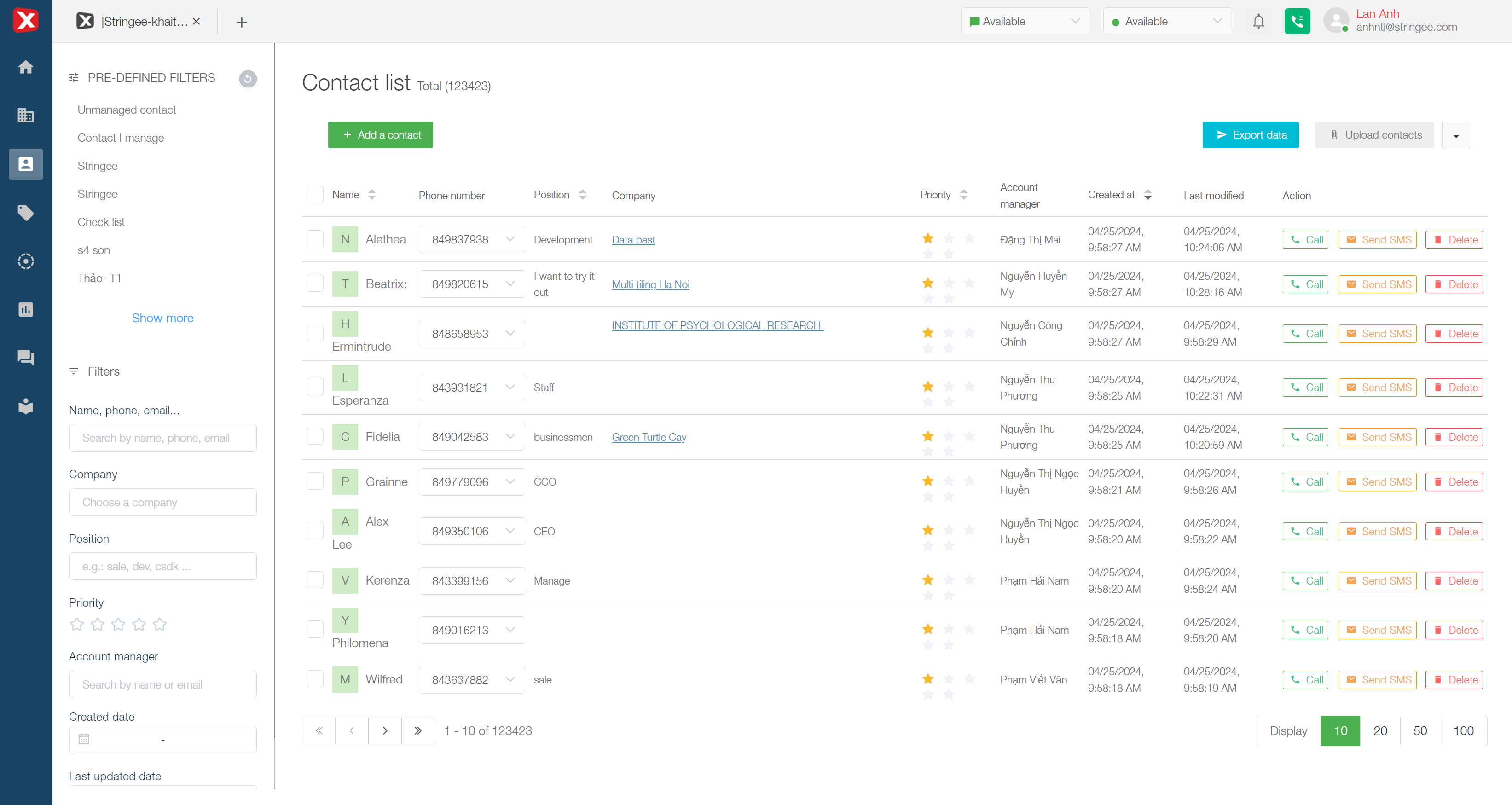Click the Add a contact button
The height and width of the screenshot is (805, 1512).
tap(380, 135)
